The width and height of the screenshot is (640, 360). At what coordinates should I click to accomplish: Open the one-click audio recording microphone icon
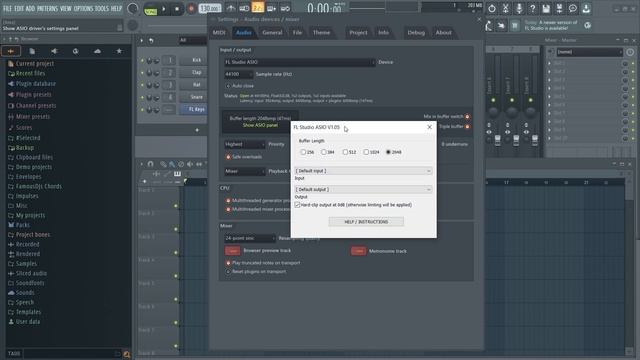click(x=519, y=8)
